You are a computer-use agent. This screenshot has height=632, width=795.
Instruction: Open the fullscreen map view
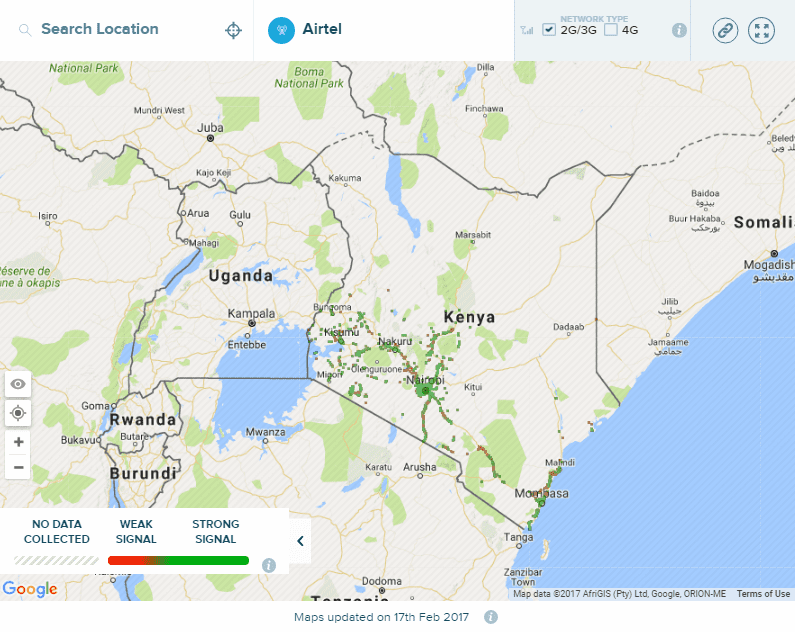pos(762,30)
